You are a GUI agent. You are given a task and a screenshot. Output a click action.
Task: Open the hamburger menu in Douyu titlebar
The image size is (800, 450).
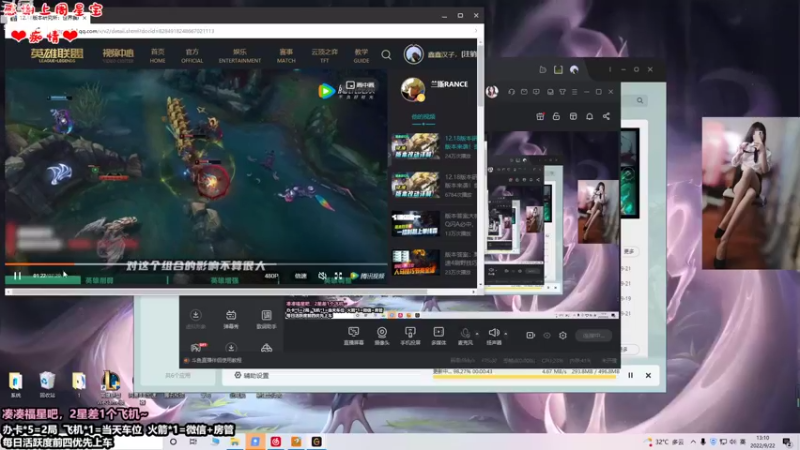click(x=574, y=92)
